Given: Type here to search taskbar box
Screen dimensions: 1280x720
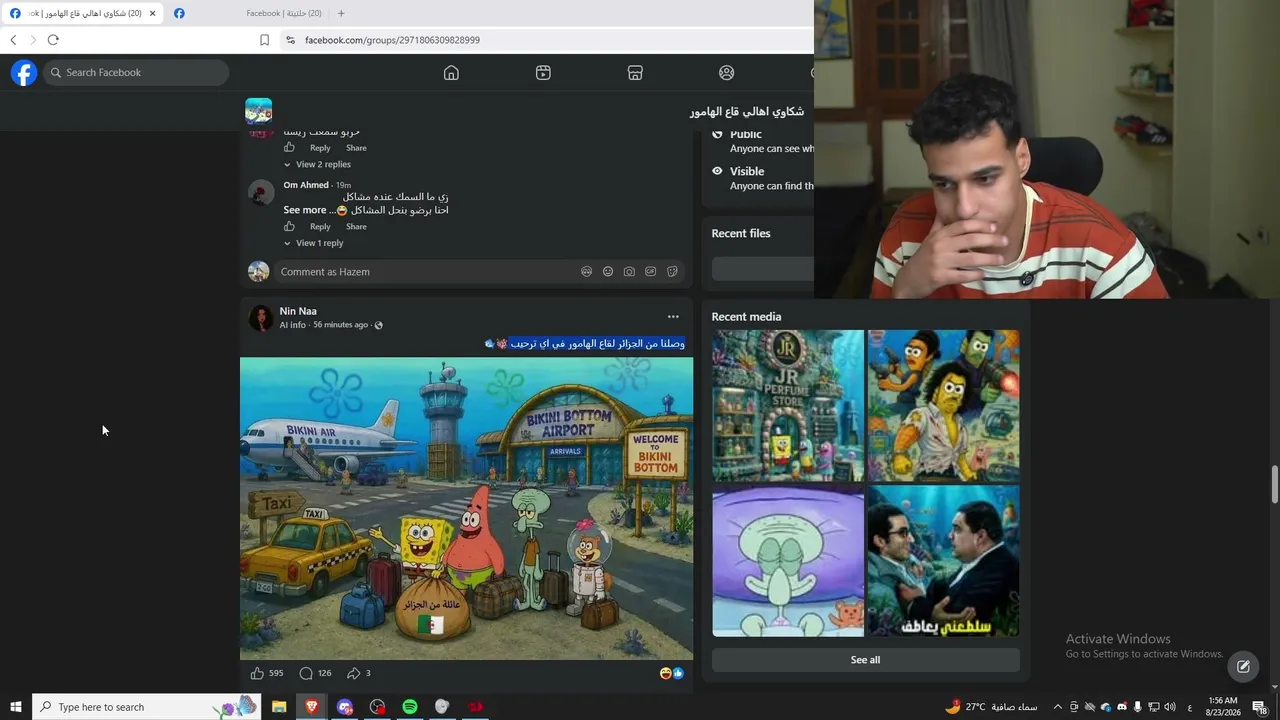Looking at the screenshot, I should [x=147, y=707].
